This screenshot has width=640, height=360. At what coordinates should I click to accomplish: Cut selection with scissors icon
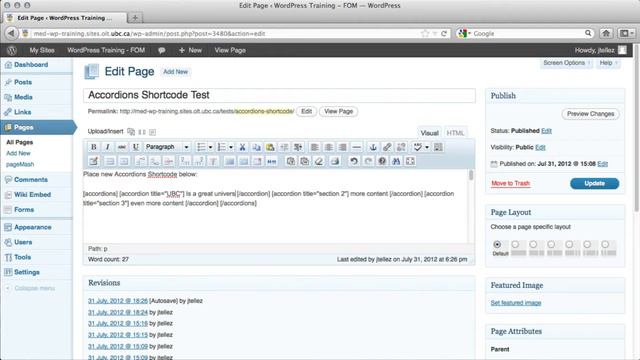242,147
